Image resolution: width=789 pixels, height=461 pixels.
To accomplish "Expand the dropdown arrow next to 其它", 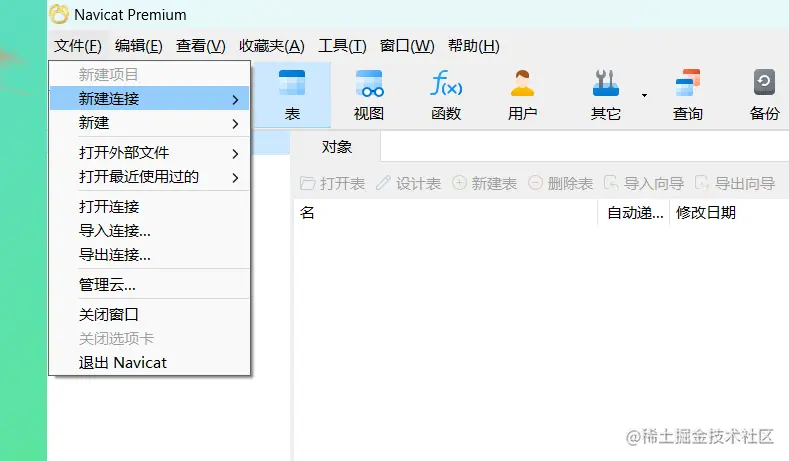I will [644, 95].
